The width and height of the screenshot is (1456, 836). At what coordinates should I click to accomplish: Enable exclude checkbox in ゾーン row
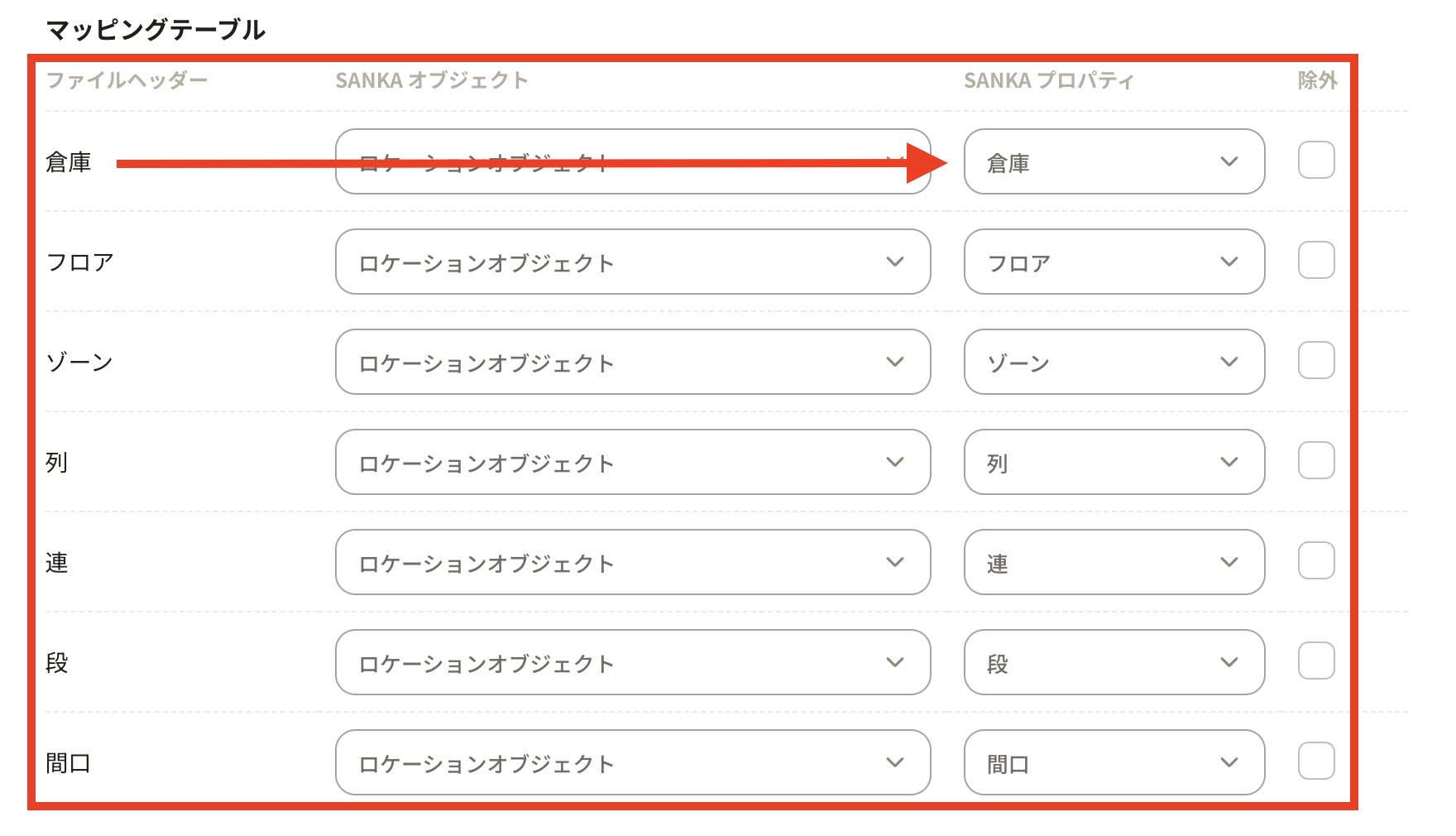coord(1315,361)
